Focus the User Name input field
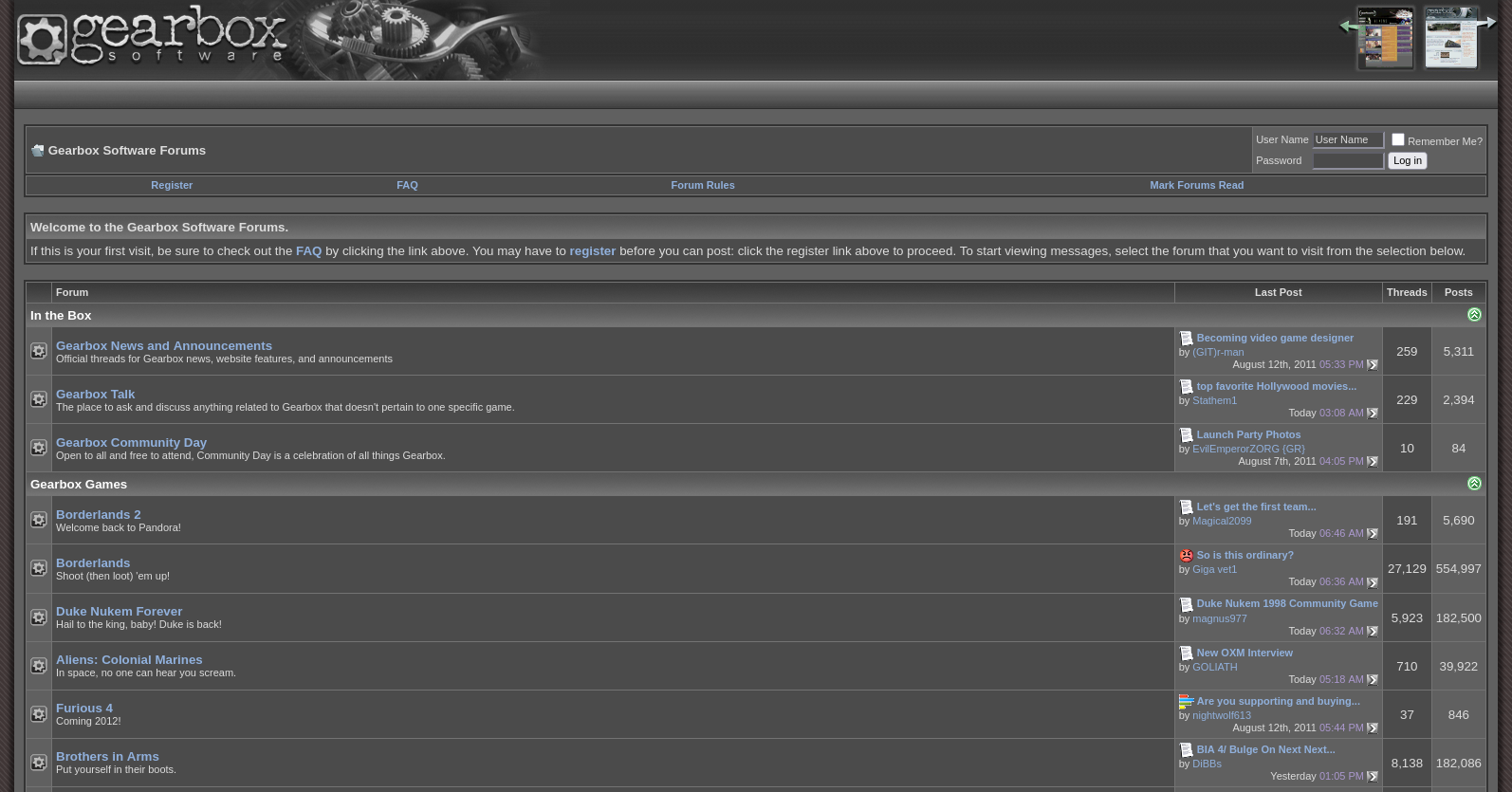The image size is (1512, 792). [x=1348, y=139]
